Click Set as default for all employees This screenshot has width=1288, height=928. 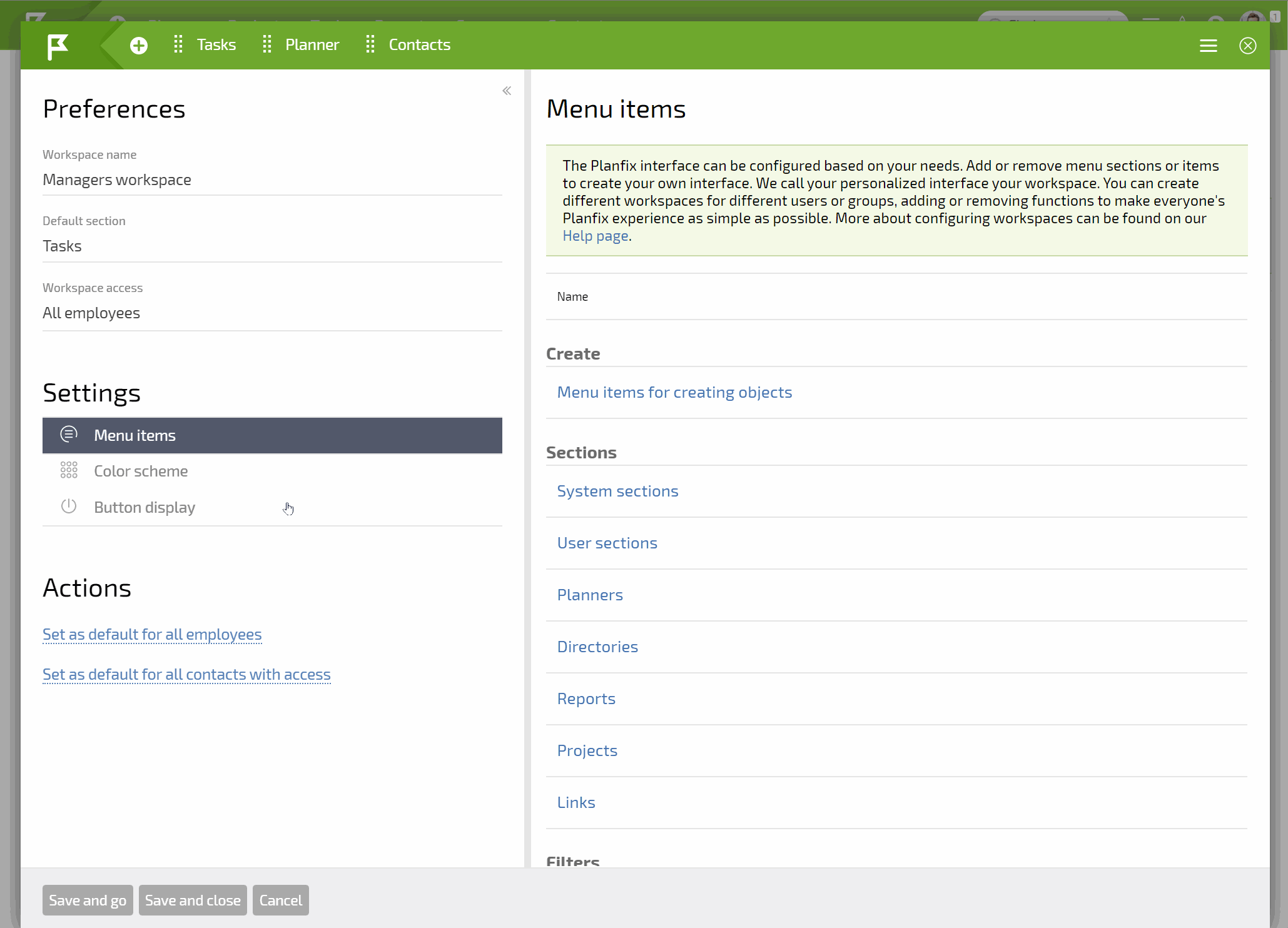coord(152,634)
